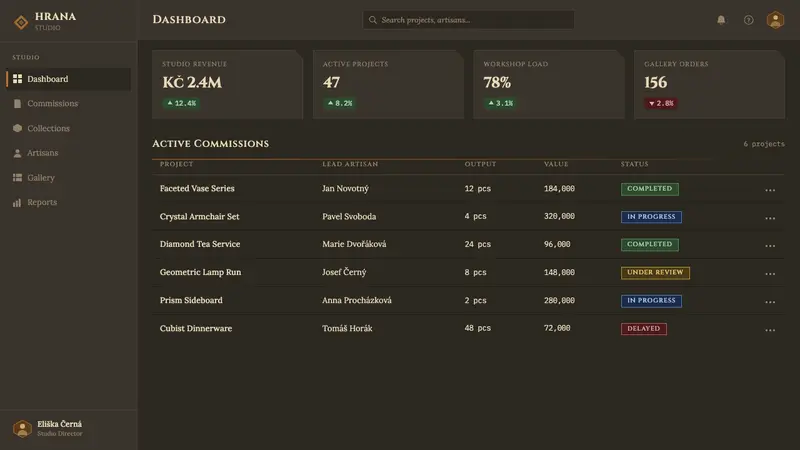Image resolution: width=800 pixels, height=450 pixels.
Task: Open the notifications bell
Action: [x=721, y=20]
